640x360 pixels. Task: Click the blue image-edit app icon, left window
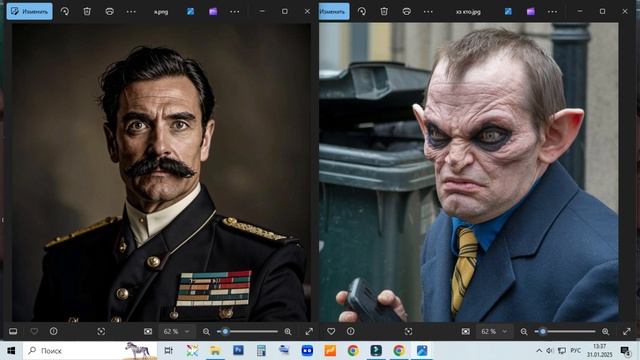click(x=191, y=11)
